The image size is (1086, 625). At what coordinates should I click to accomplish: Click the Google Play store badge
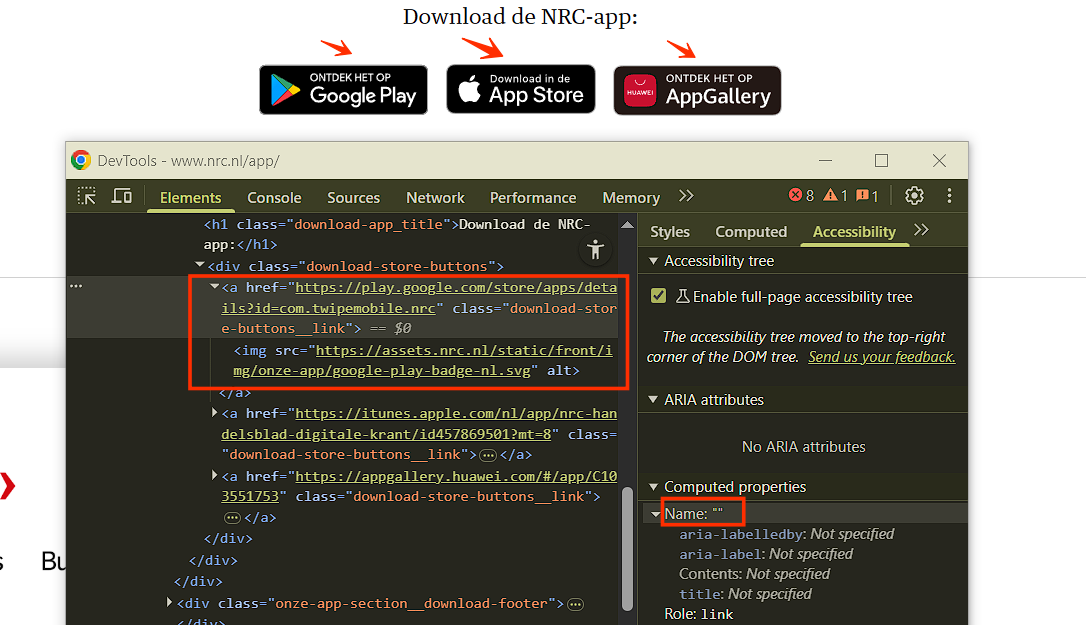tap(343, 90)
